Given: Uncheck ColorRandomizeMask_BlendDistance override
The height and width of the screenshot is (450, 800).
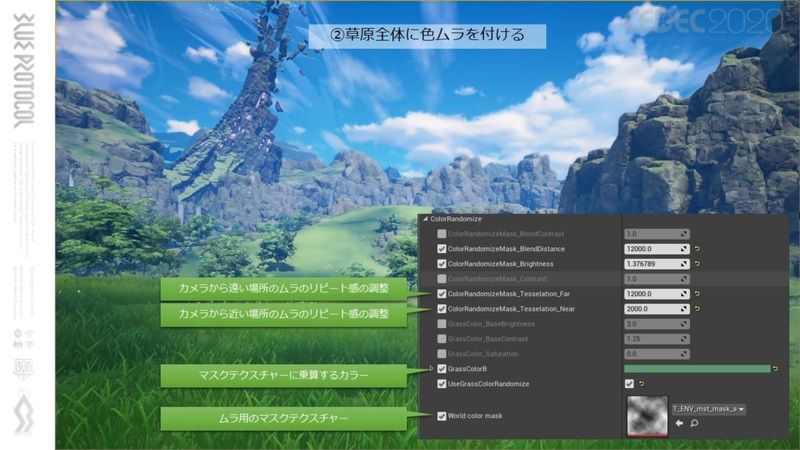Looking at the screenshot, I should tap(442, 249).
